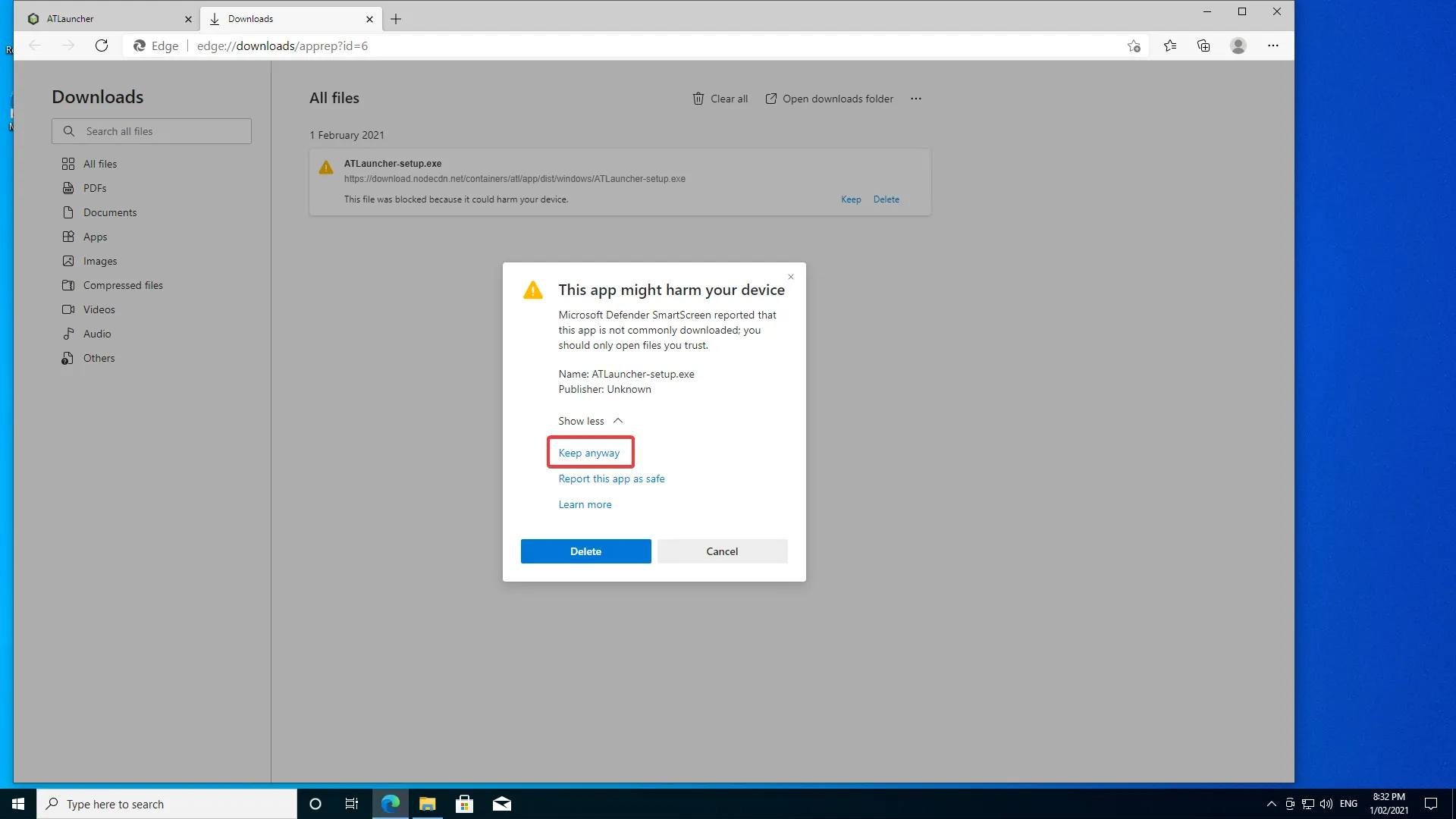
Task: Open the browser profile icon
Action: (x=1238, y=45)
